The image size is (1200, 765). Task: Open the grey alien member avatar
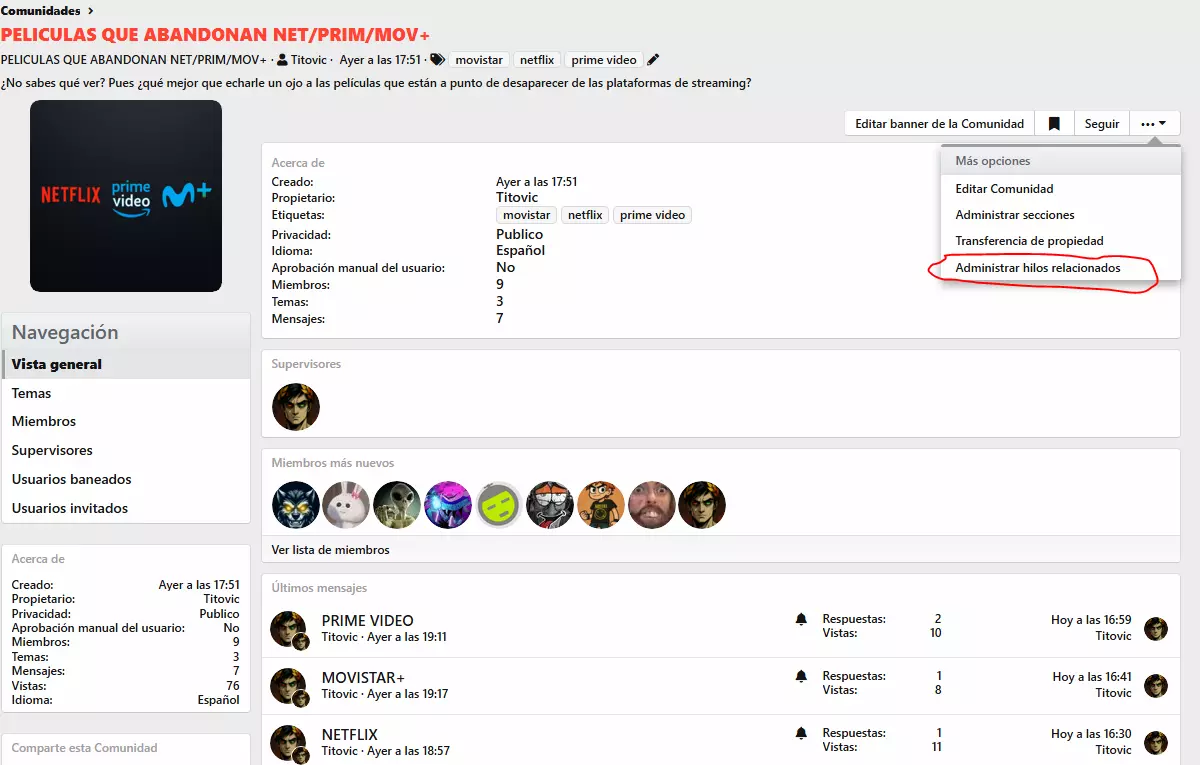click(x=397, y=505)
